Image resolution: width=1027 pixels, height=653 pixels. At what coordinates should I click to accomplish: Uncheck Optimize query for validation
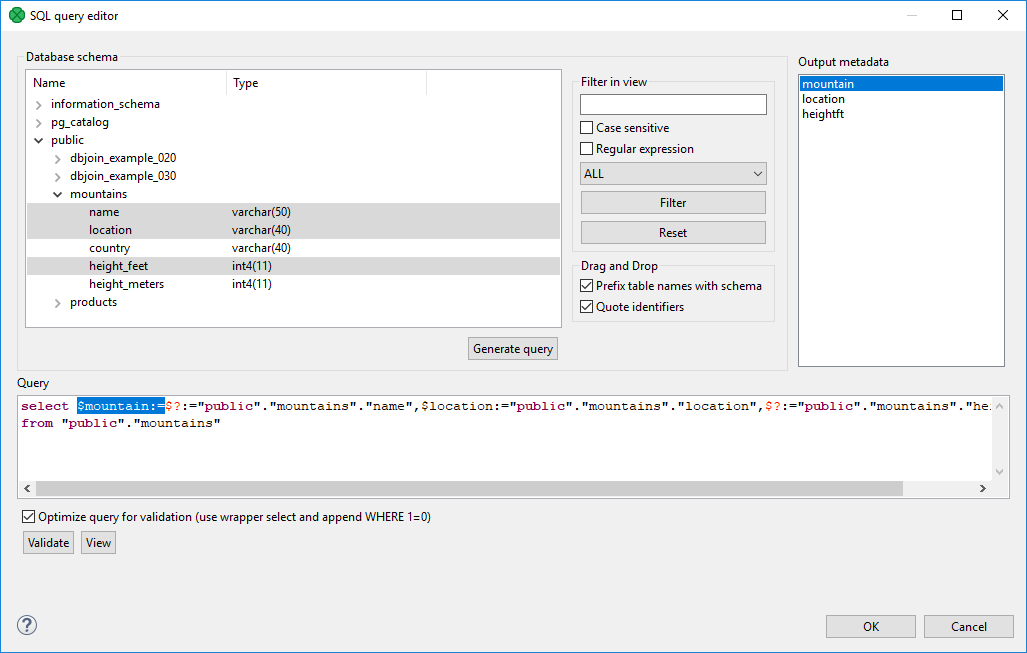pyautogui.click(x=29, y=517)
